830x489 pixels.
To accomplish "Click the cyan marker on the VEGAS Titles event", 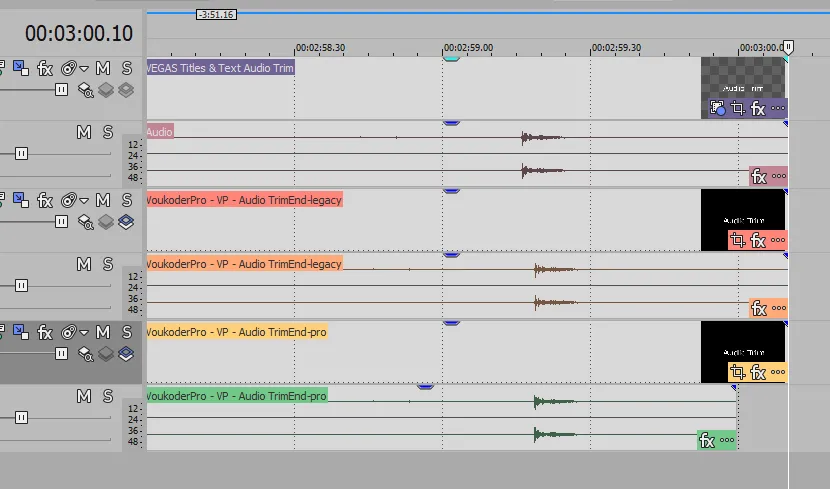I will [451, 59].
